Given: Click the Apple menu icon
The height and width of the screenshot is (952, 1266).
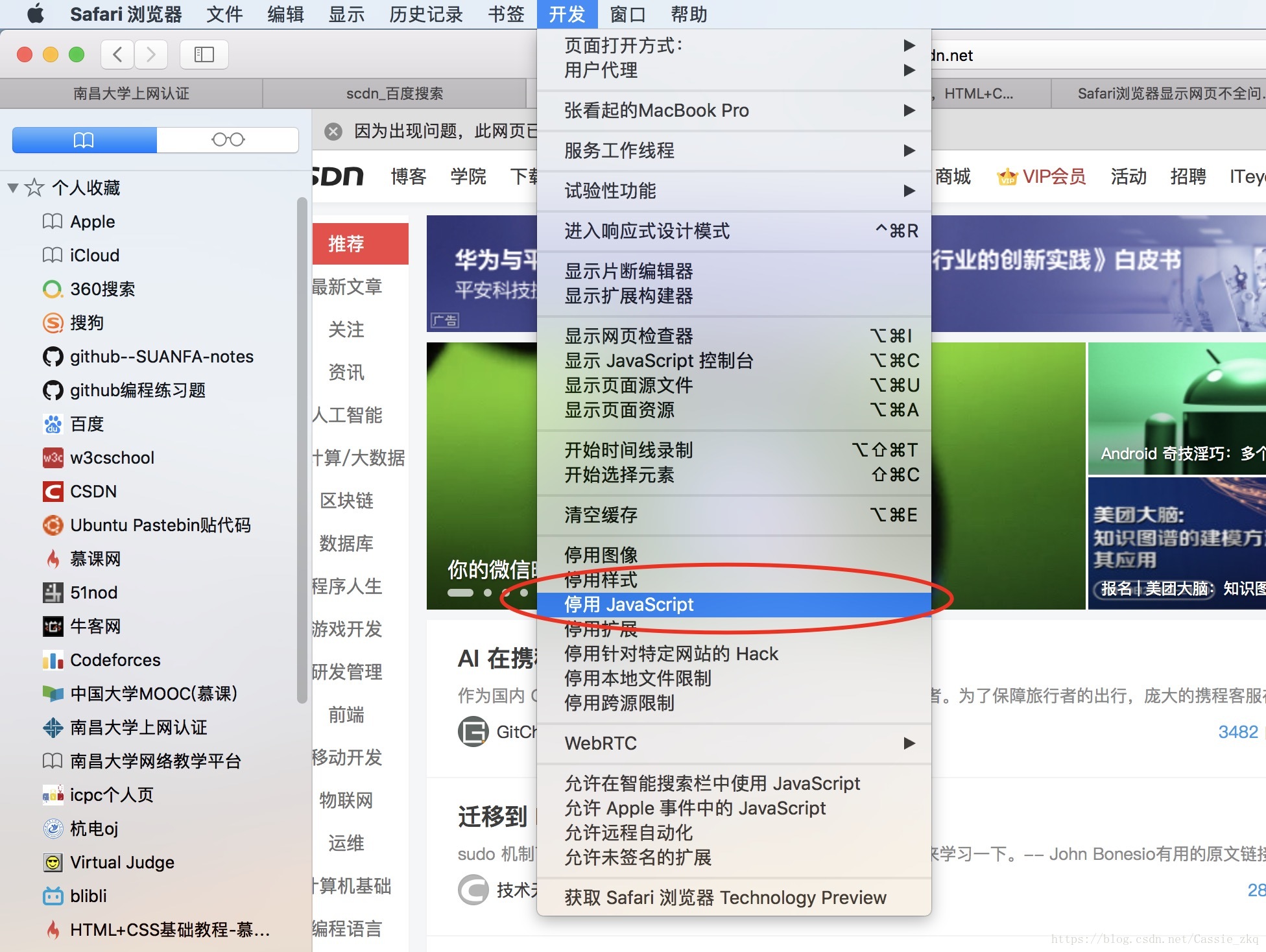Looking at the screenshot, I should tap(35, 13).
